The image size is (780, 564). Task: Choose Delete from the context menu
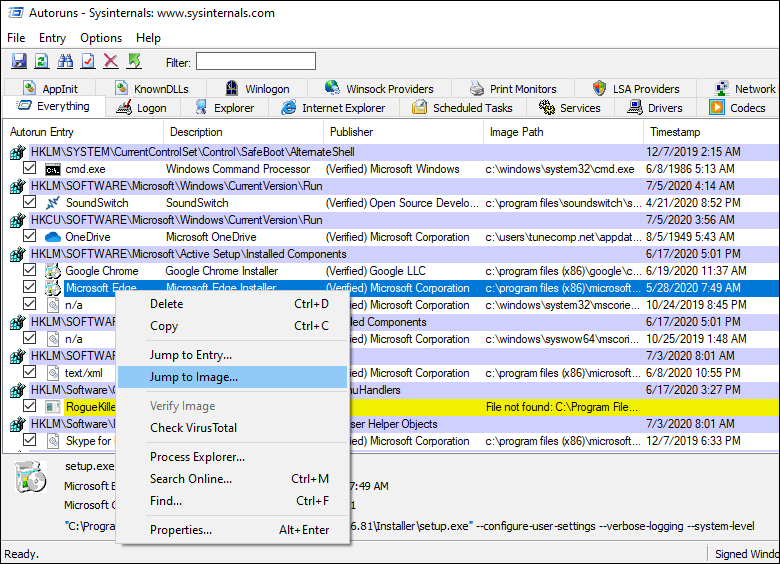point(233,304)
